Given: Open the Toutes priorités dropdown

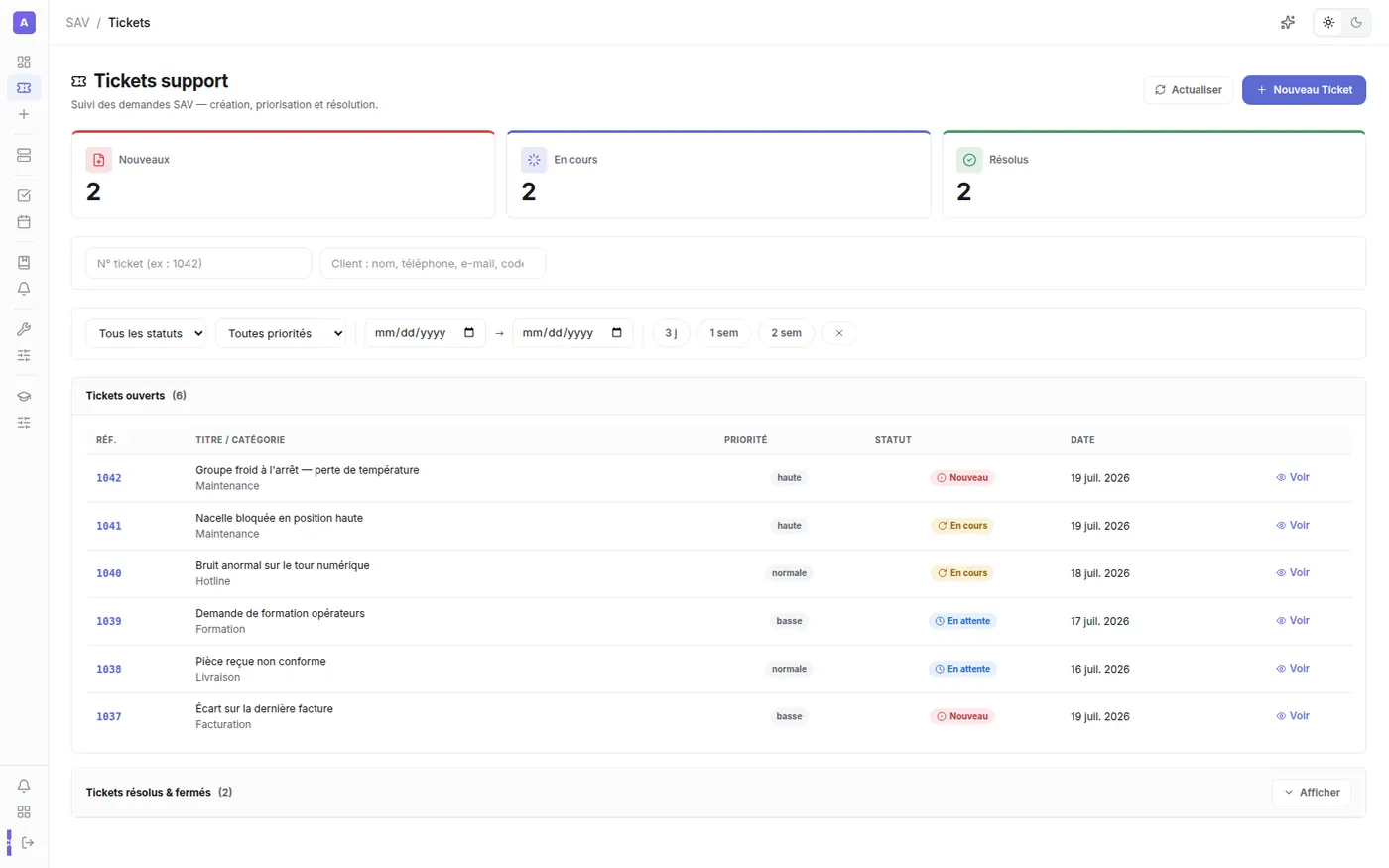Looking at the screenshot, I should click(x=281, y=333).
